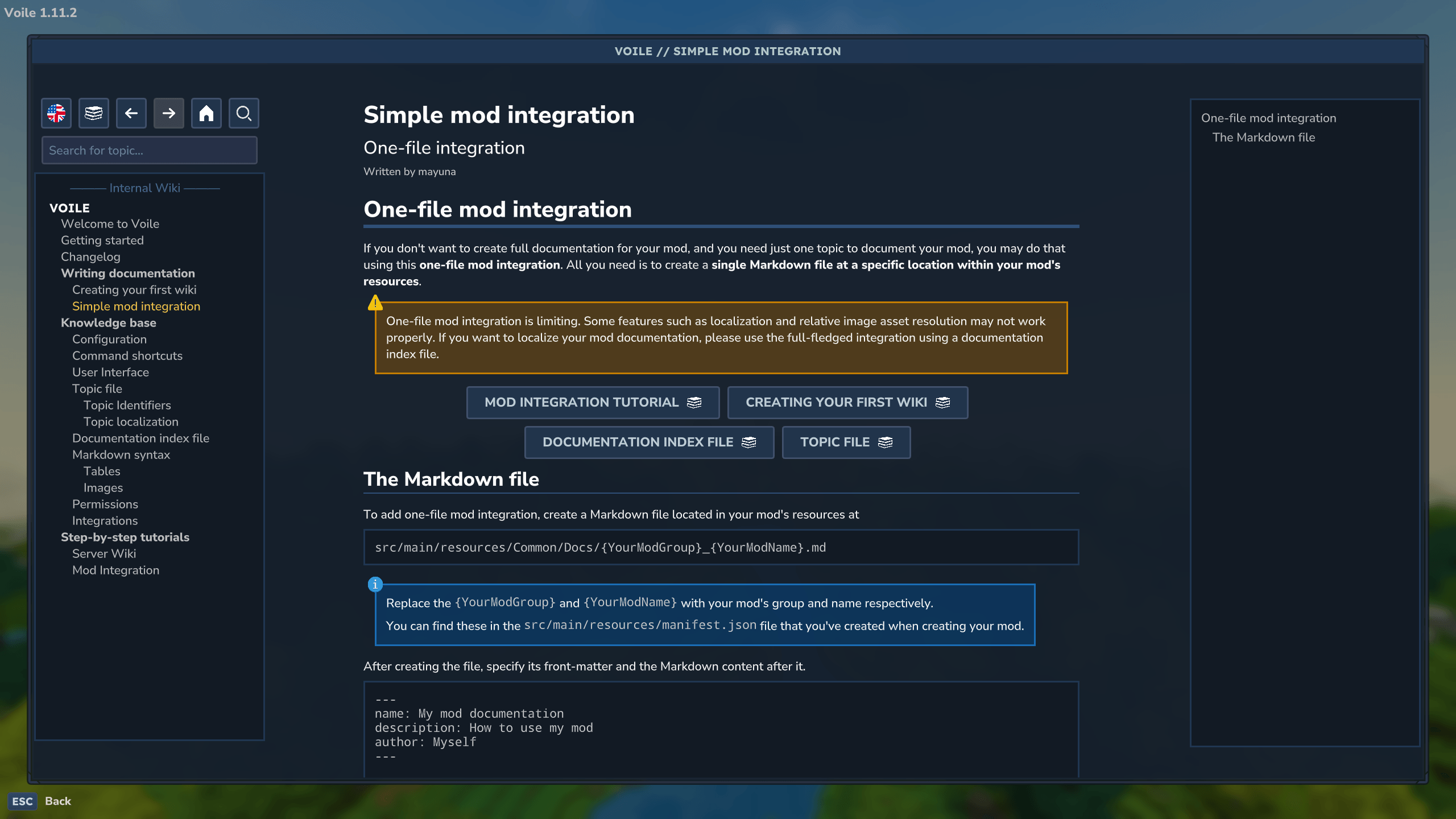Open Markdown syntax topic in sidebar
1456x819 pixels.
click(x=121, y=454)
